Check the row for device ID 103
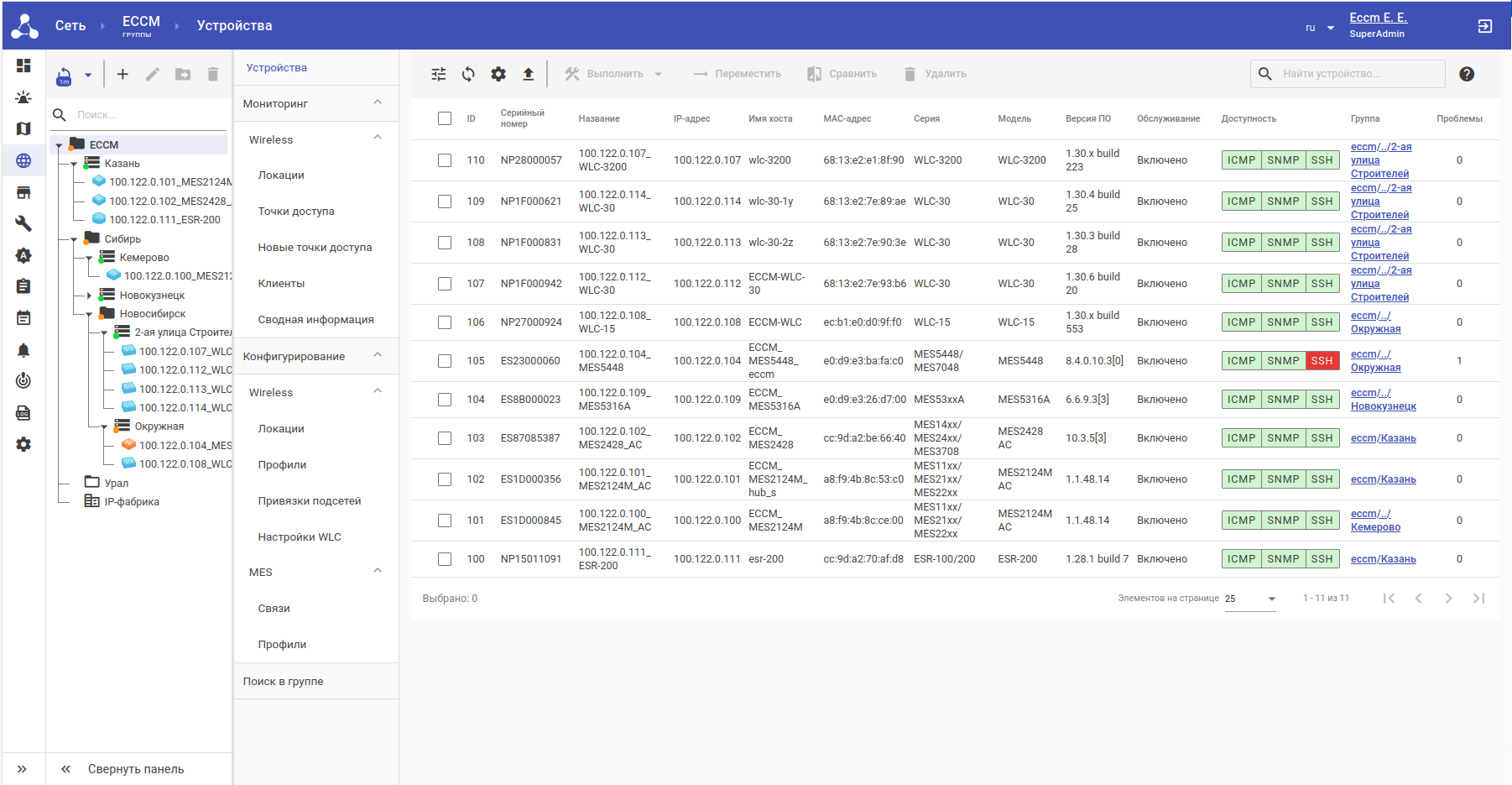The width and height of the screenshot is (1512, 785). 445,438
